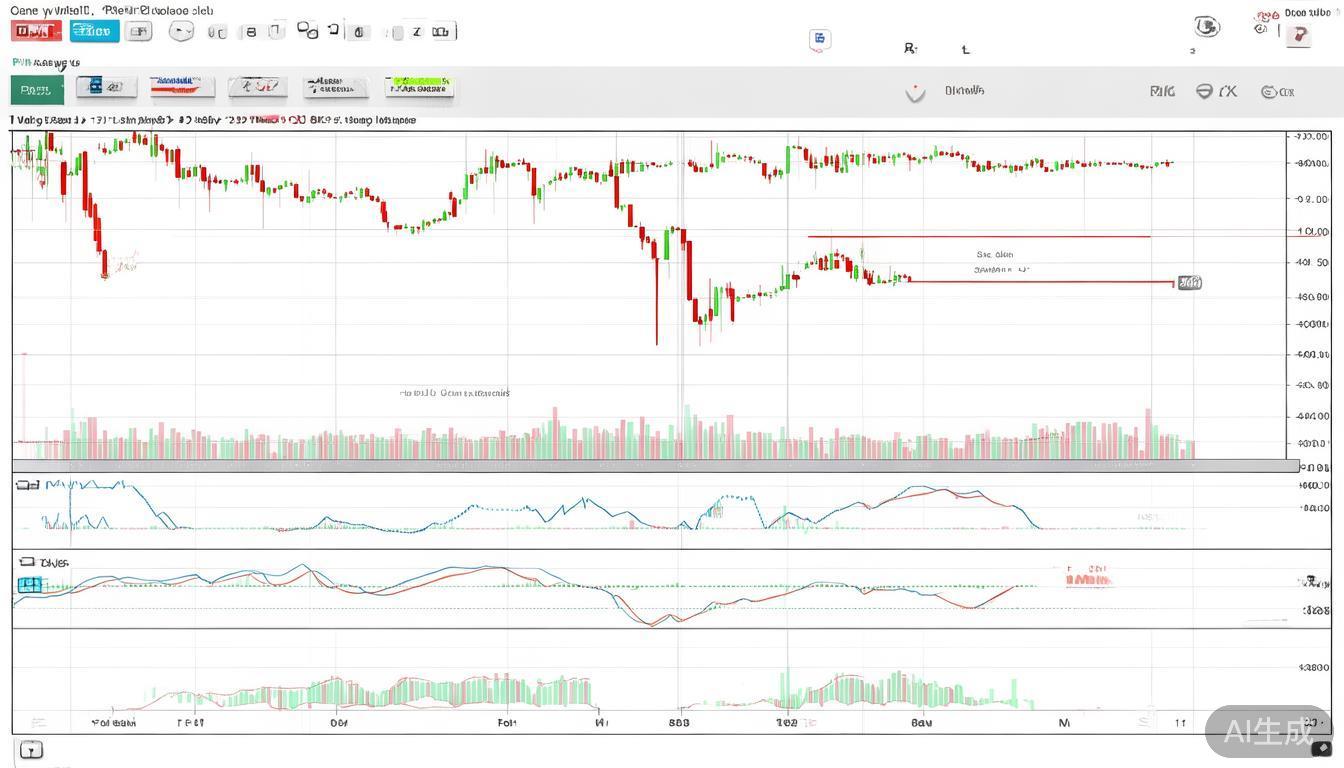Select the green tab on second toolbar row
Viewport: 1344px width, 768px height.
click(x=37, y=90)
